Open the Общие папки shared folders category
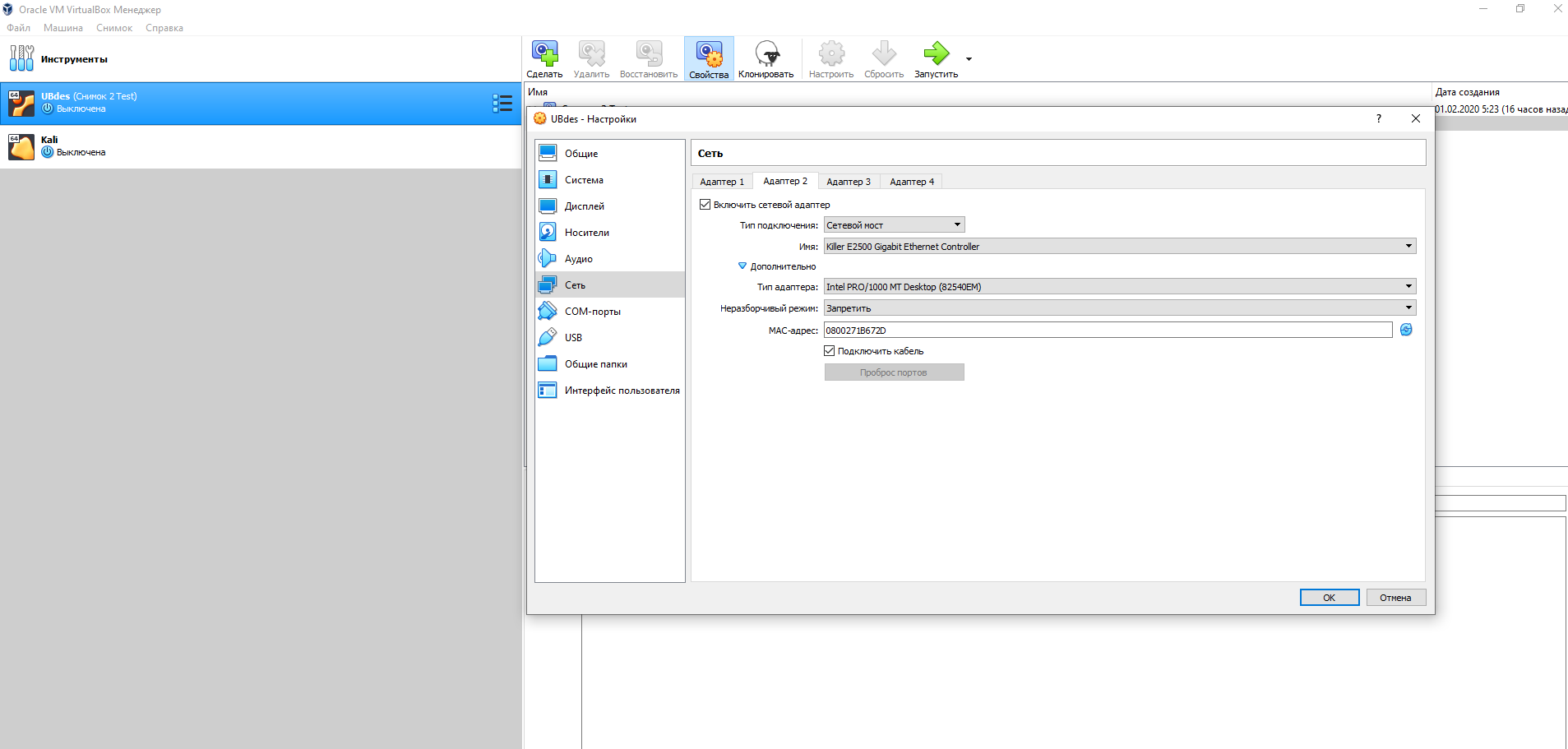 pos(610,364)
